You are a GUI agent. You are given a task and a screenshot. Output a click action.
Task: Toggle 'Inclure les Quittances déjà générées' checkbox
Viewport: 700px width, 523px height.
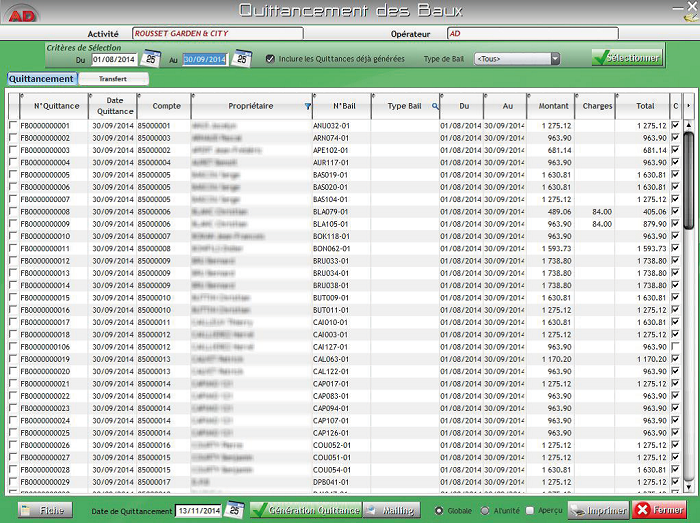[270, 60]
